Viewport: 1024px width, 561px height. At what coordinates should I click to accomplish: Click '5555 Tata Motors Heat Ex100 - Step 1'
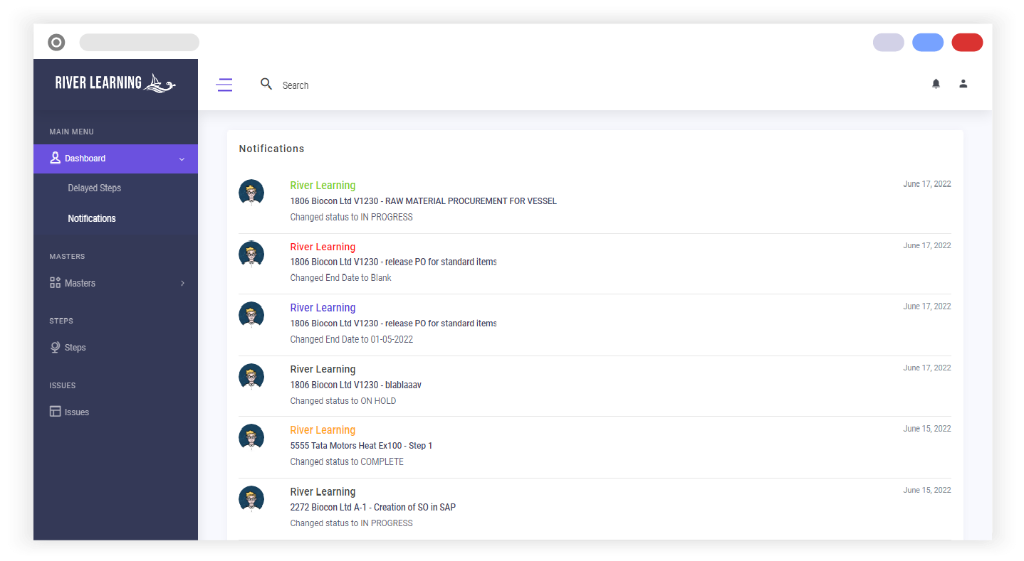[361, 445]
